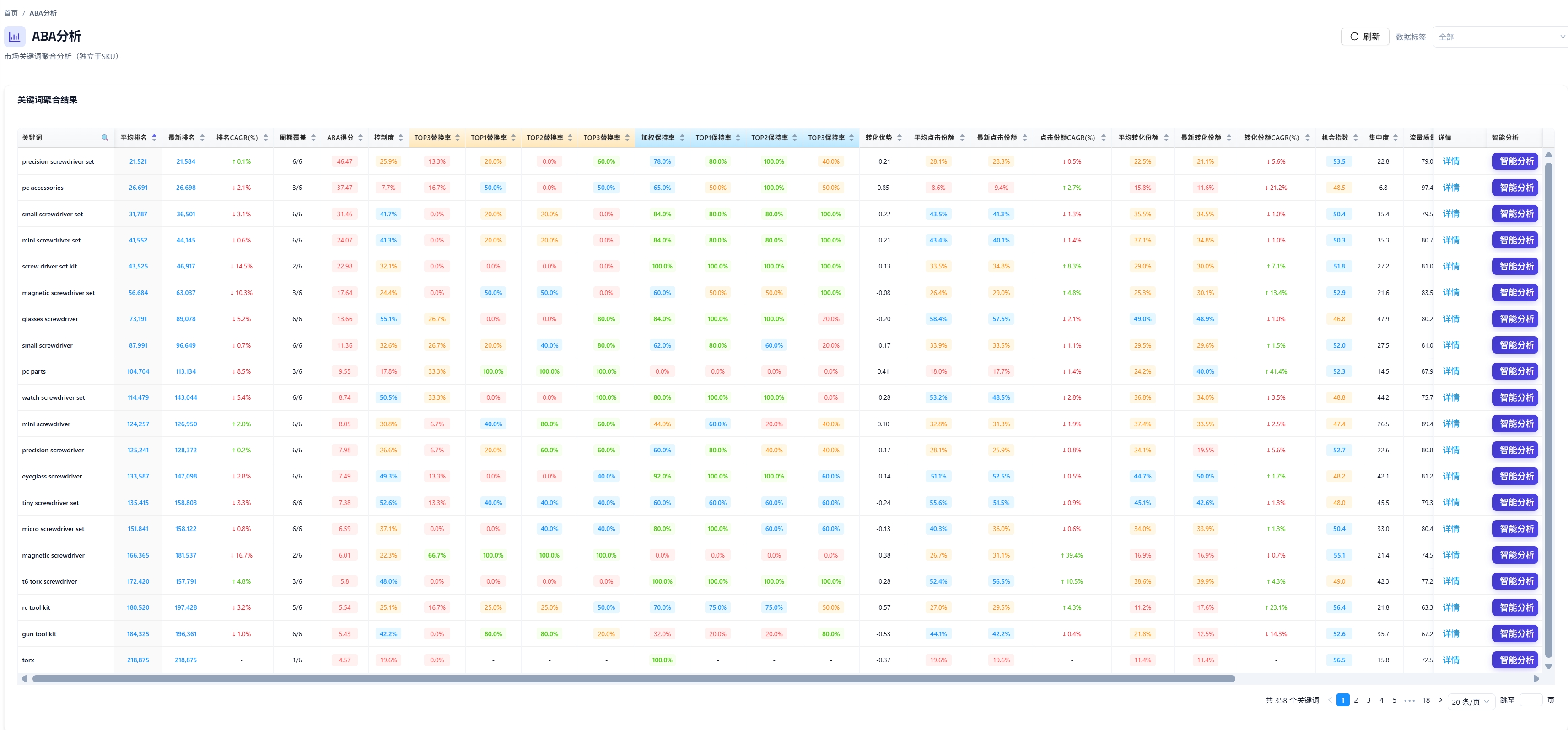This screenshot has height=730, width=1568.
Task: Sort by 周期覆盖 column arrows
Action: (313, 138)
